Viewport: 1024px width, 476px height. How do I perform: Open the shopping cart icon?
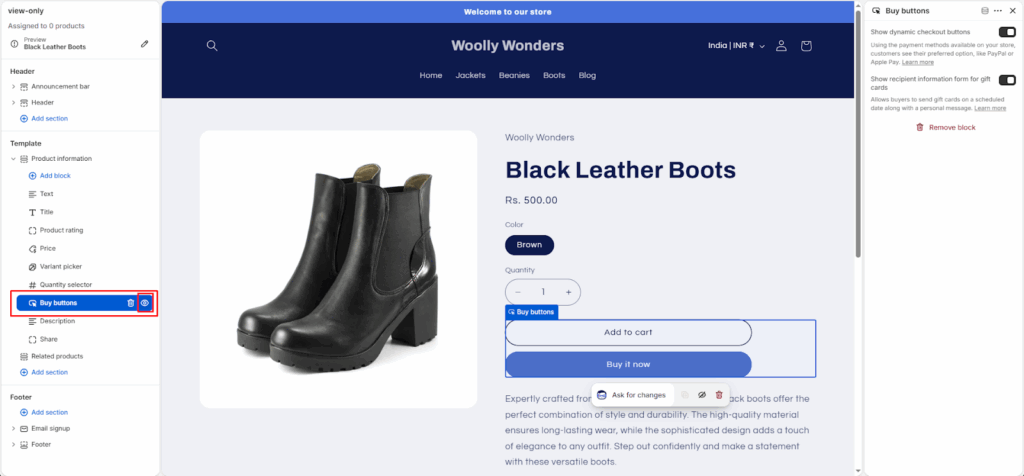806,46
